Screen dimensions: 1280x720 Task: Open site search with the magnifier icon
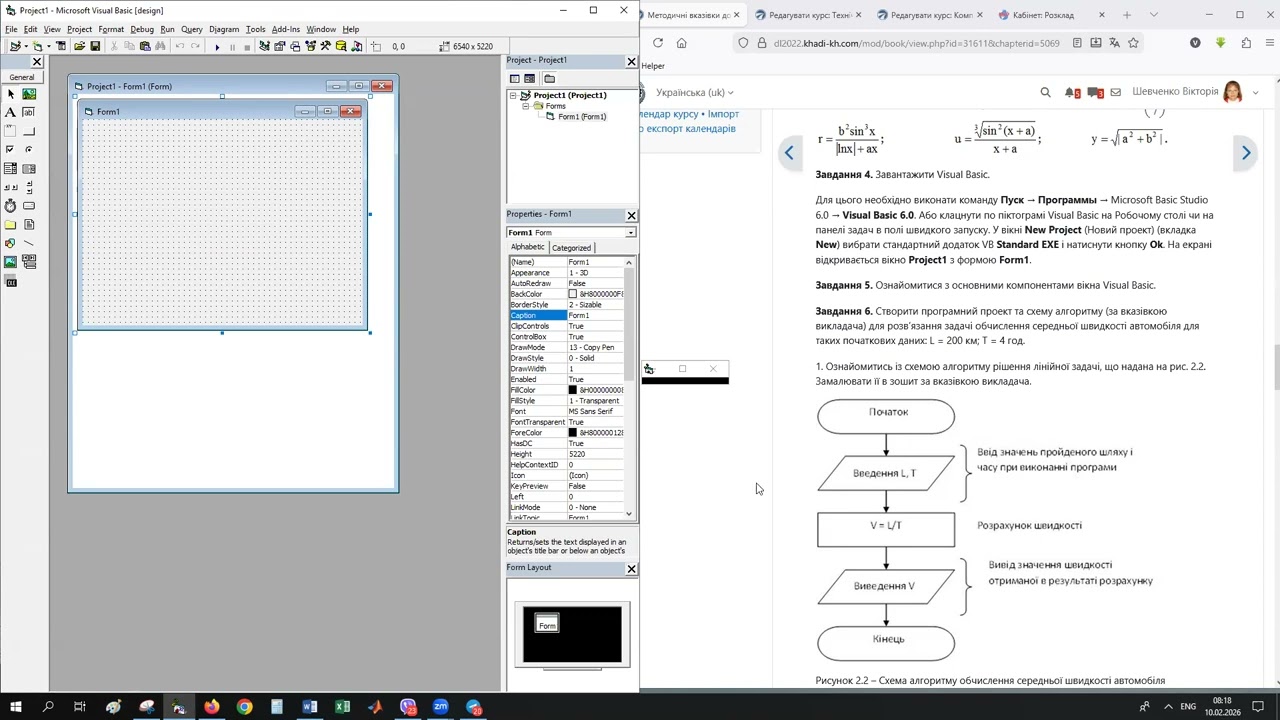[1045, 92]
